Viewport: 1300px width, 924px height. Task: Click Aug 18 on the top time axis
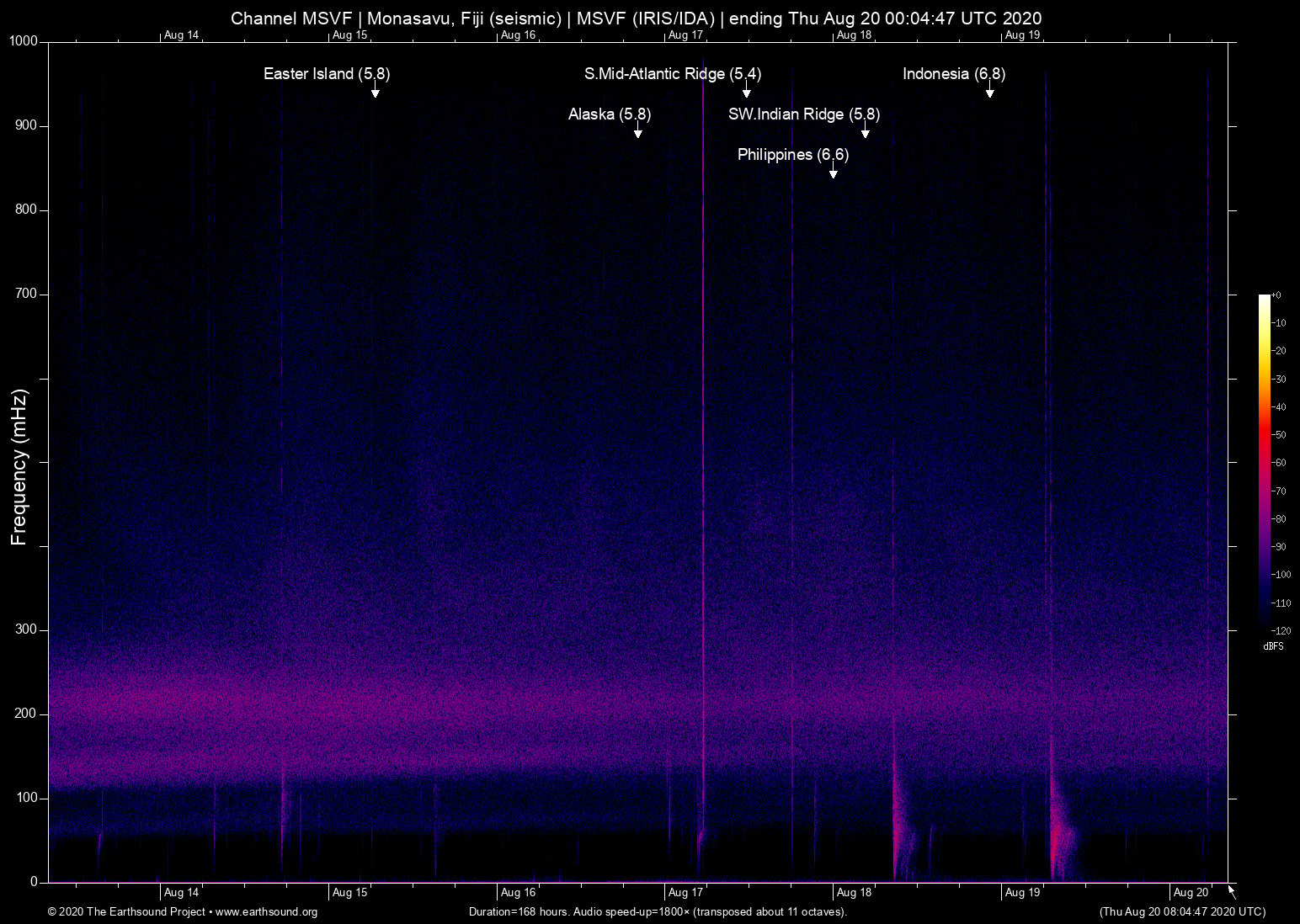(x=855, y=35)
